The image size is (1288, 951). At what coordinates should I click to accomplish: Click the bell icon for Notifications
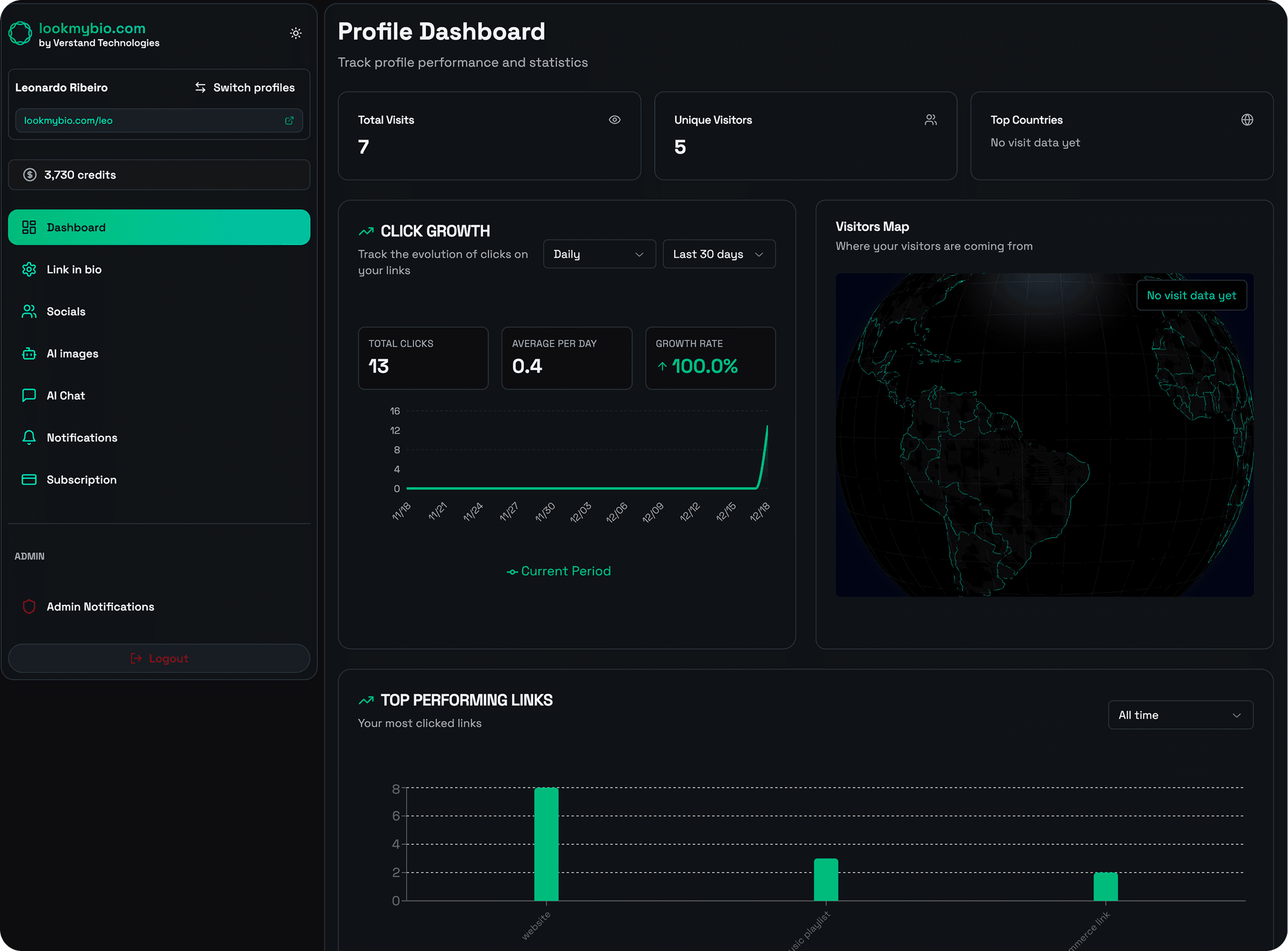(x=29, y=438)
